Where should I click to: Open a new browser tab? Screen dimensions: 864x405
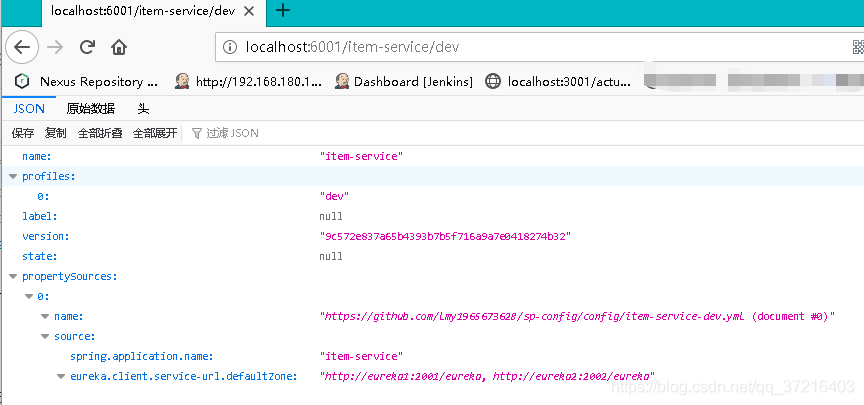coord(283,10)
